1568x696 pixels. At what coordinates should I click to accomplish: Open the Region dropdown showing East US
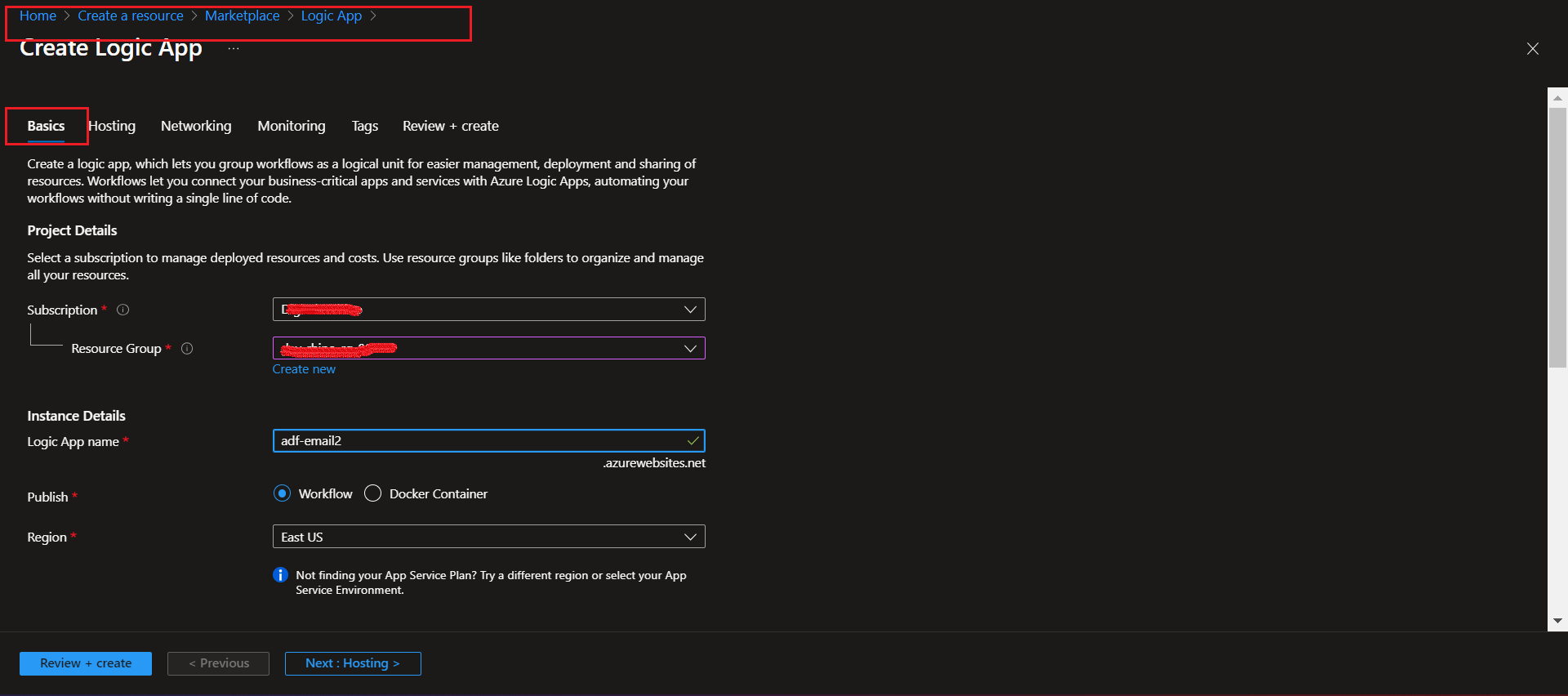coord(488,537)
